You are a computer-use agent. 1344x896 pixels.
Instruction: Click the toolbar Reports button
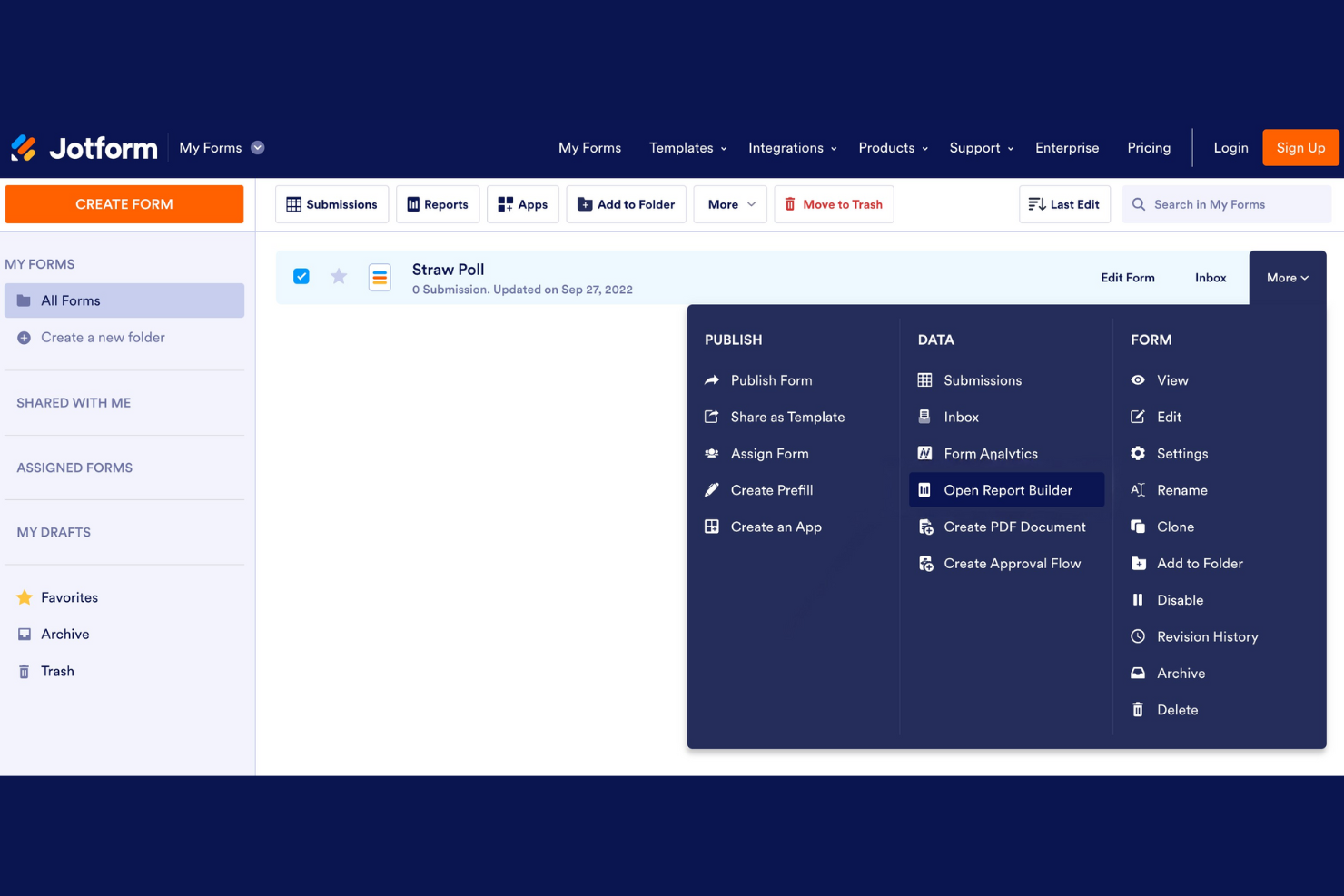click(438, 204)
